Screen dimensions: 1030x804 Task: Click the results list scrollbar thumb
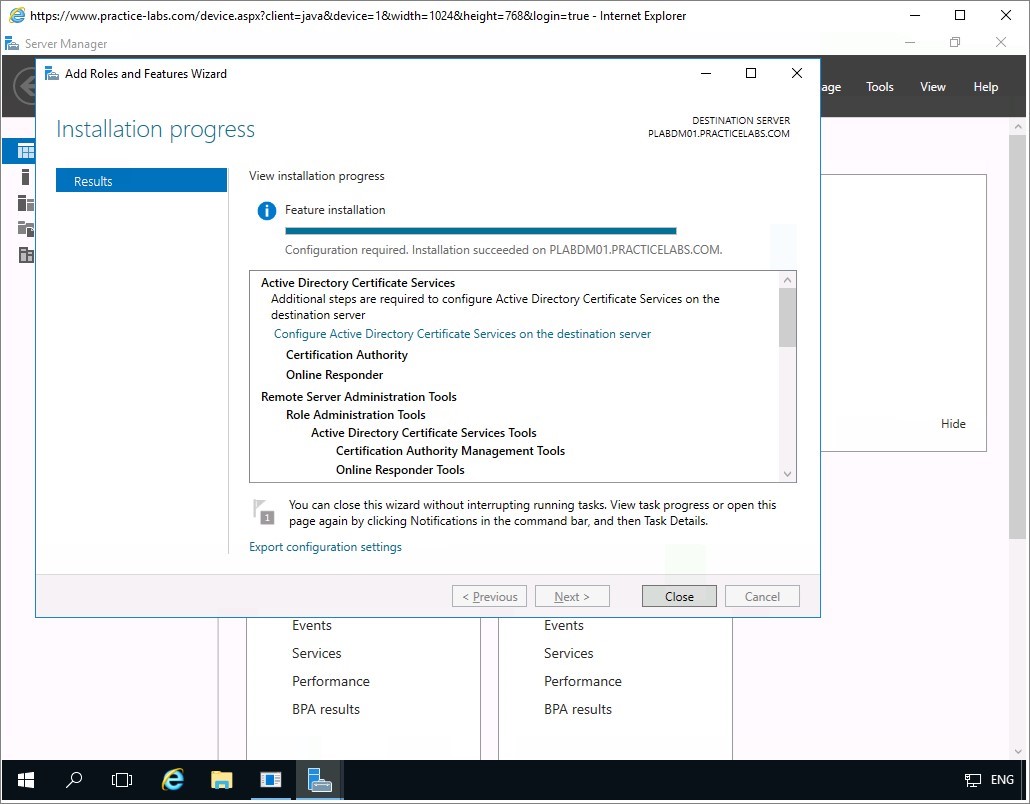[x=788, y=317]
